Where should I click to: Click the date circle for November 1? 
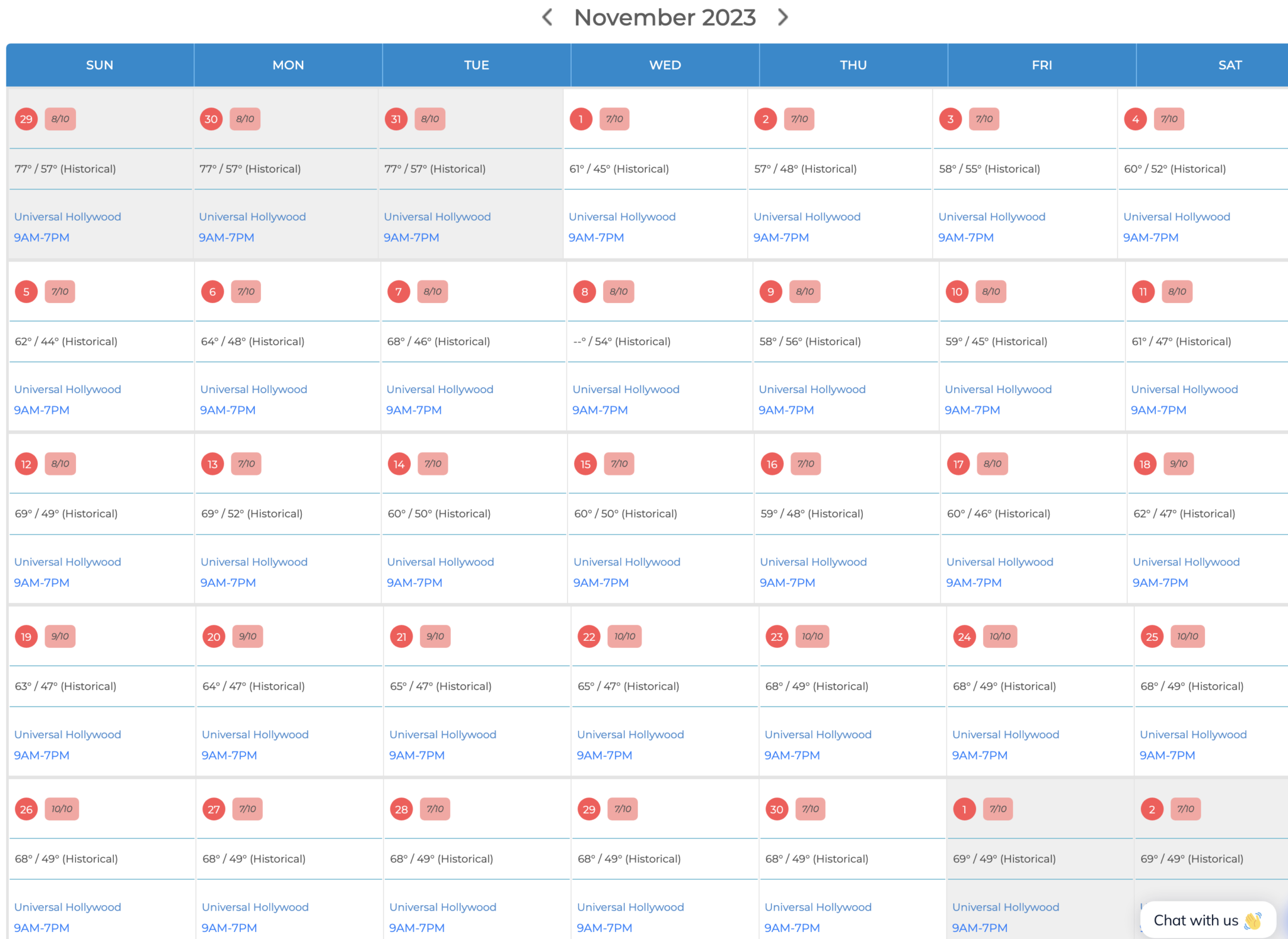[x=580, y=119]
